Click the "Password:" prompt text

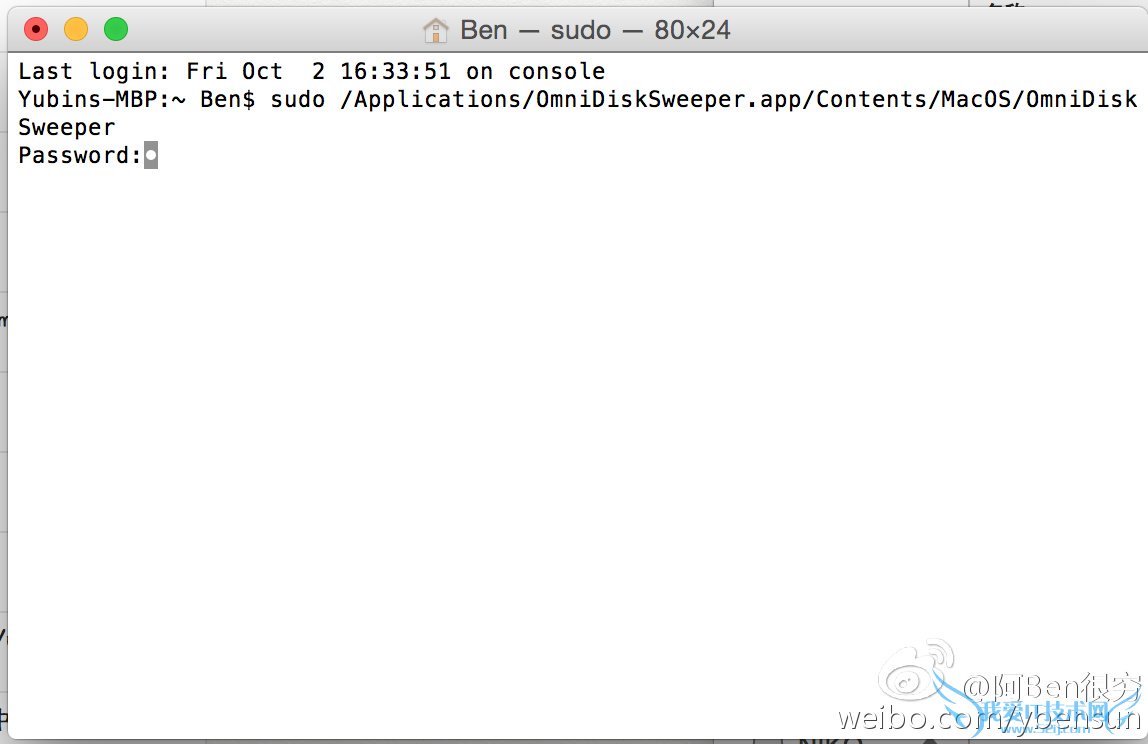point(80,156)
